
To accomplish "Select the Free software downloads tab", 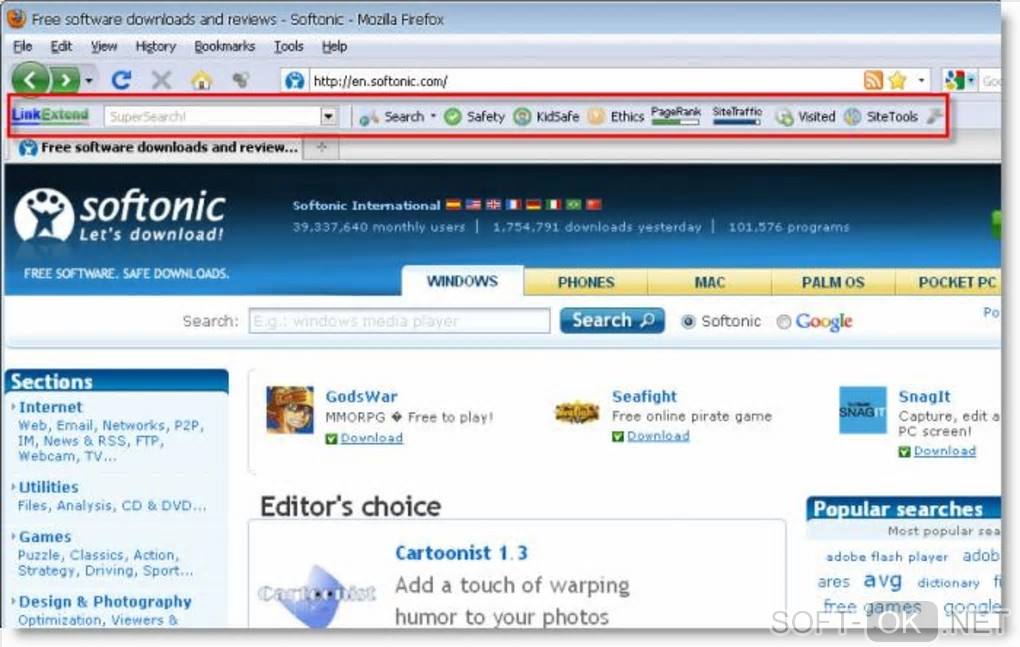I will pos(158,148).
